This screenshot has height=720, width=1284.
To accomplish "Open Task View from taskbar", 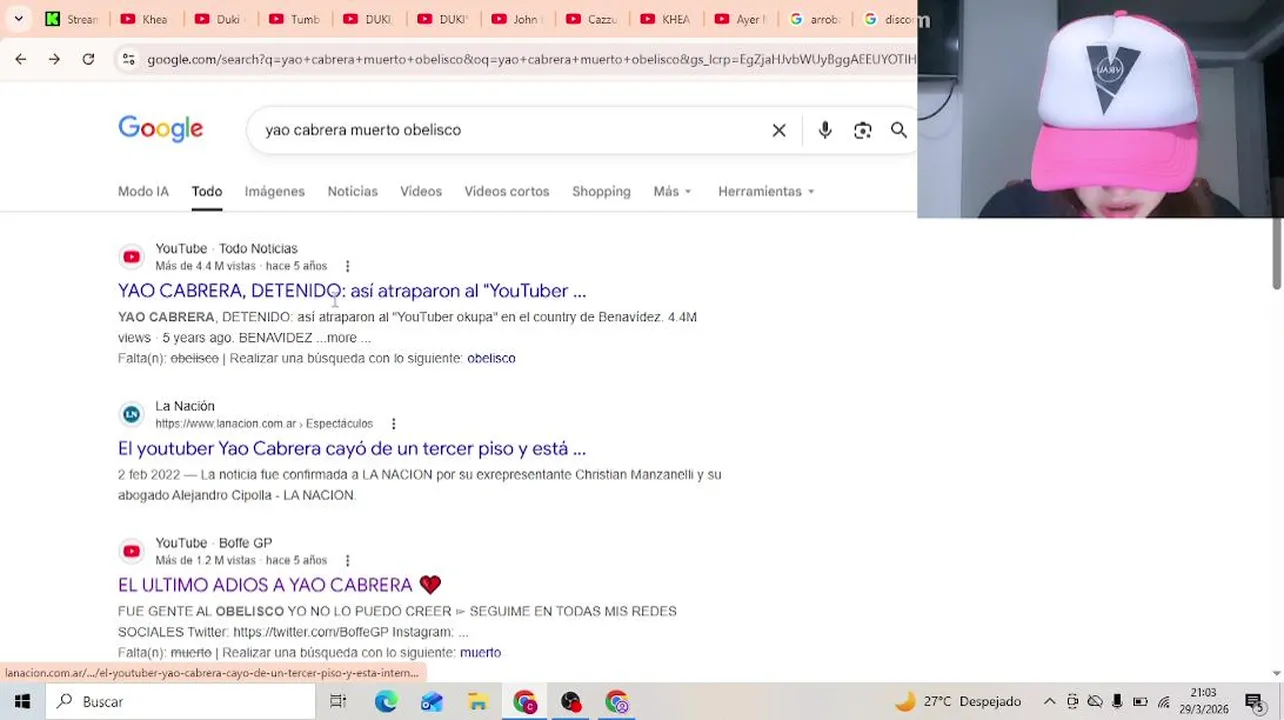I will (338, 701).
